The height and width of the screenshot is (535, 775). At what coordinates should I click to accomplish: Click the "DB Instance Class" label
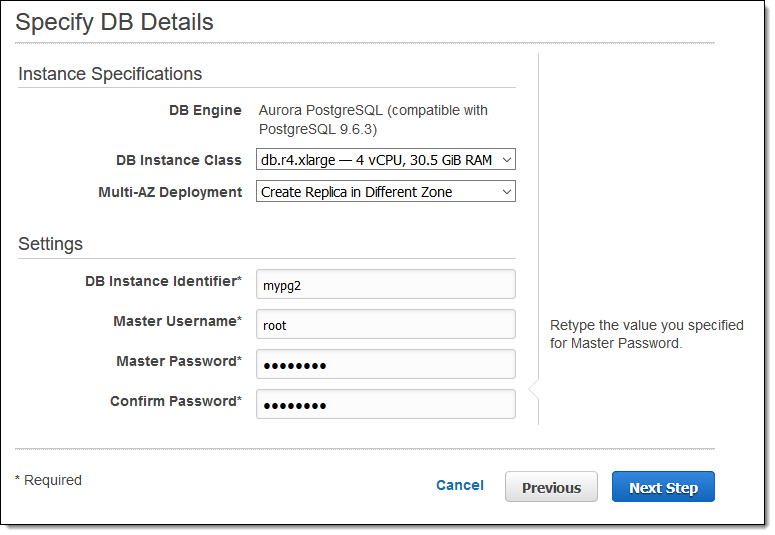[179, 160]
